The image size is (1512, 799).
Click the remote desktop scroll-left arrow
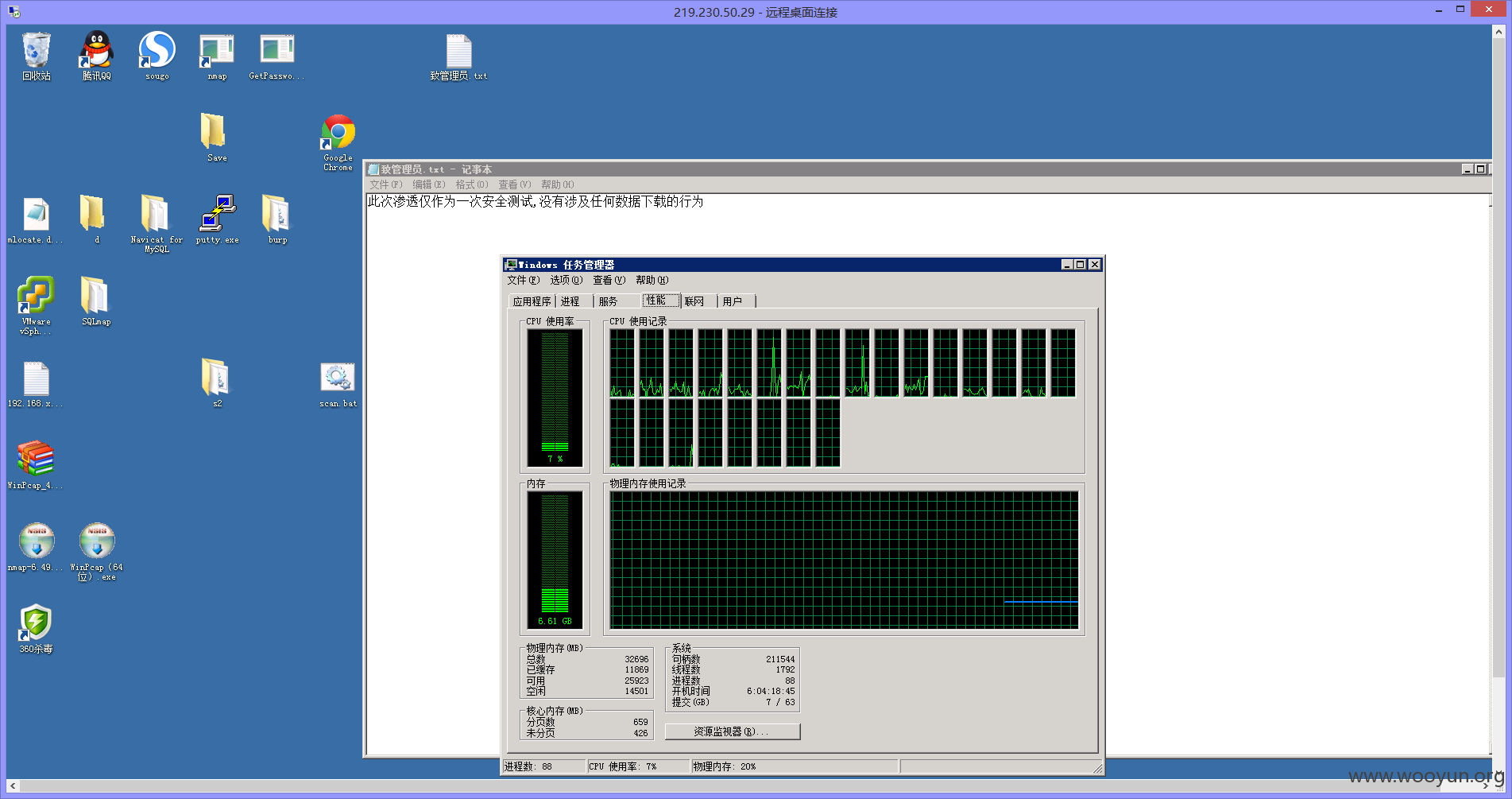pyautogui.click(x=13, y=786)
